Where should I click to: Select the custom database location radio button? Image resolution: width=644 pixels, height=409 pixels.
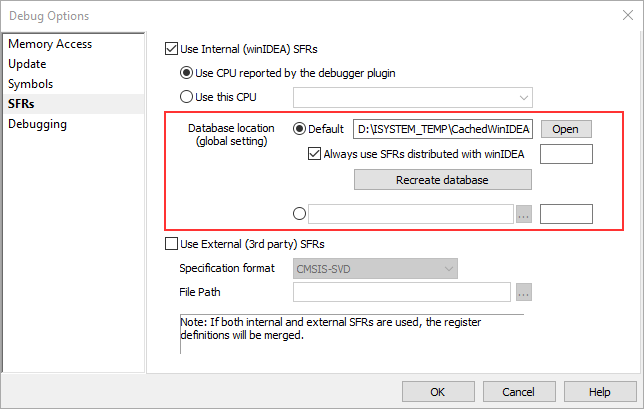pyautogui.click(x=300, y=213)
